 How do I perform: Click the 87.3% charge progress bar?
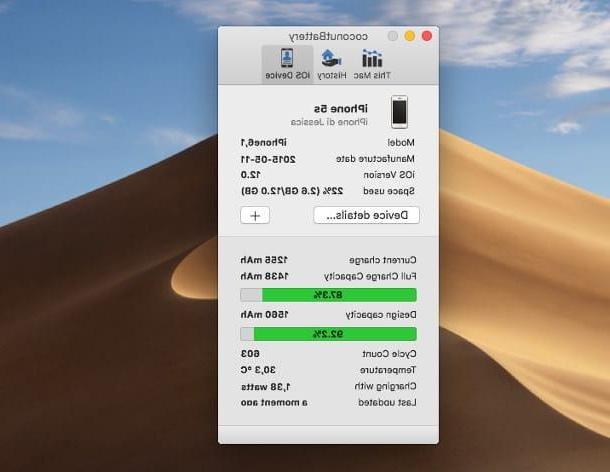[x=328, y=295]
